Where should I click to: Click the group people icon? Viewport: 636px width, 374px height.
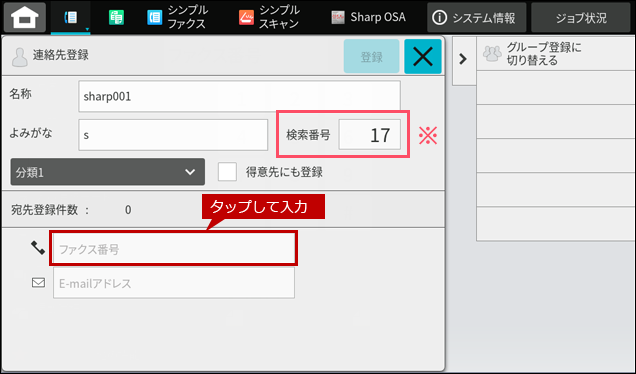click(492, 54)
